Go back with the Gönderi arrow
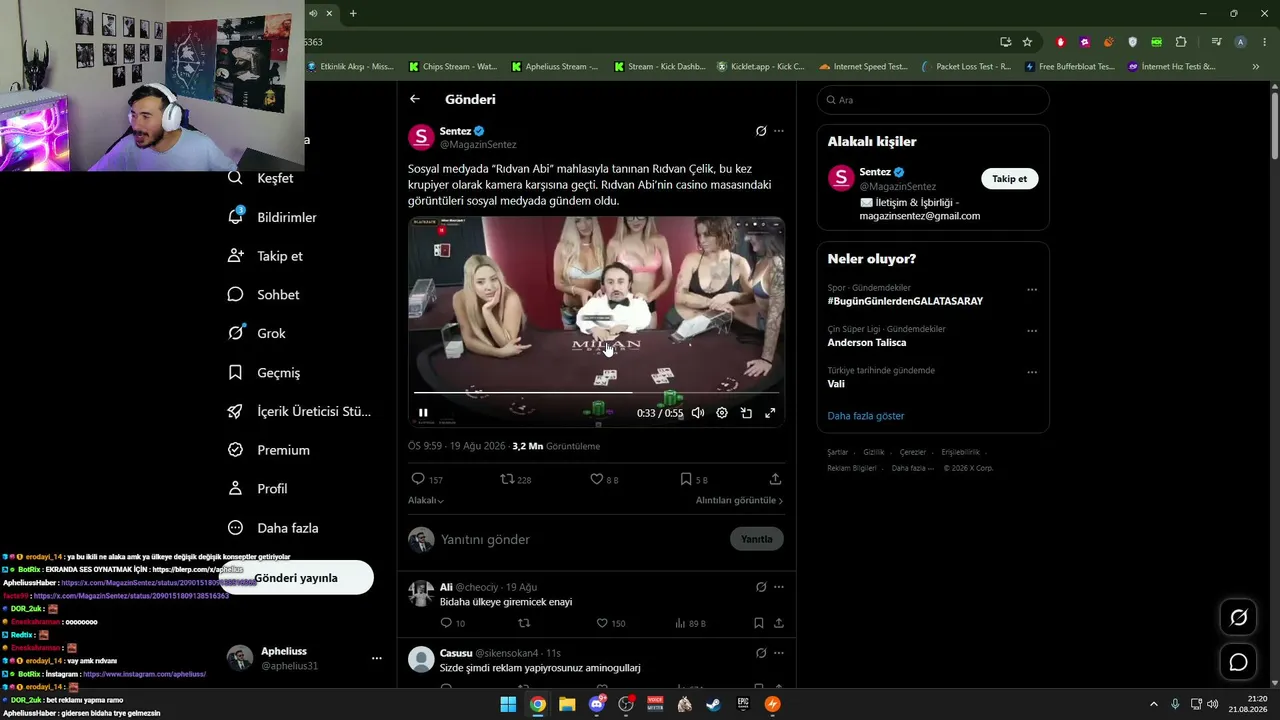Screen dimensions: 1280x720 point(415,99)
